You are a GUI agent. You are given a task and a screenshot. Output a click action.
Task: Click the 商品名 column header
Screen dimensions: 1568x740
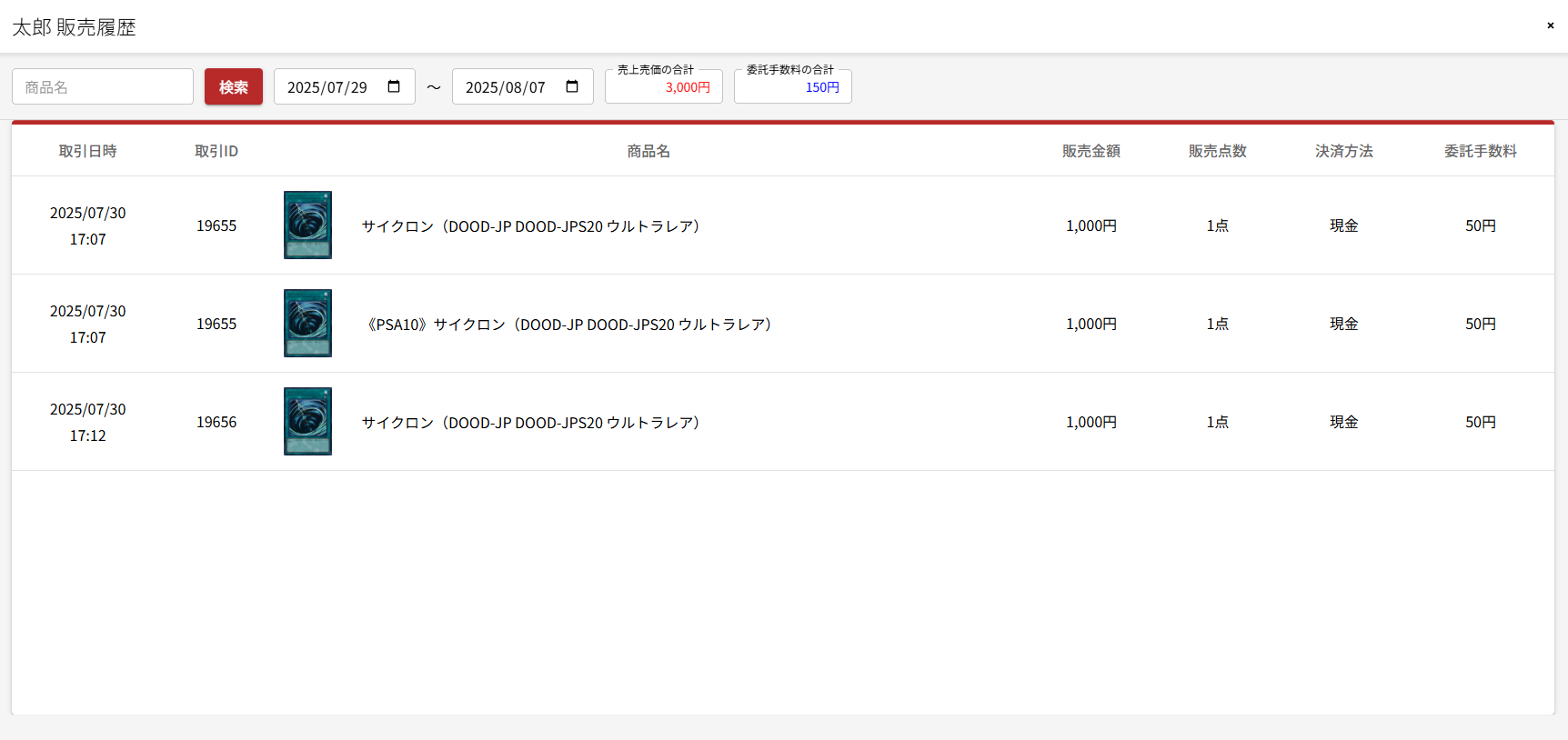(648, 151)
